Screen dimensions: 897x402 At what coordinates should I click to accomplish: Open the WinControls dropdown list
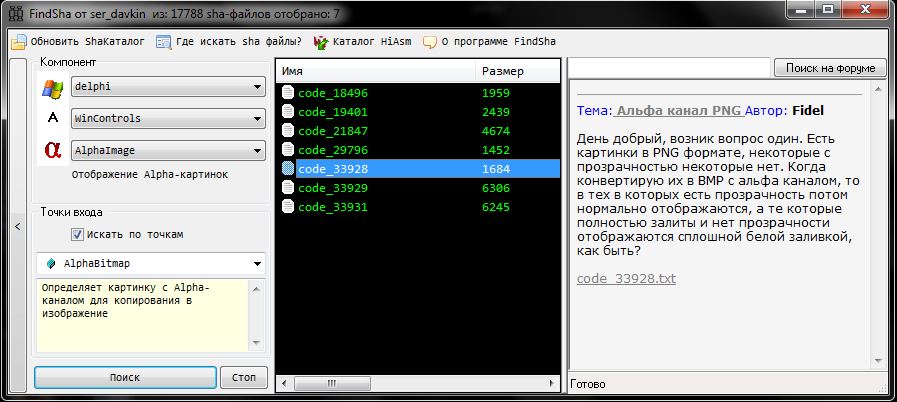point(257,119)
